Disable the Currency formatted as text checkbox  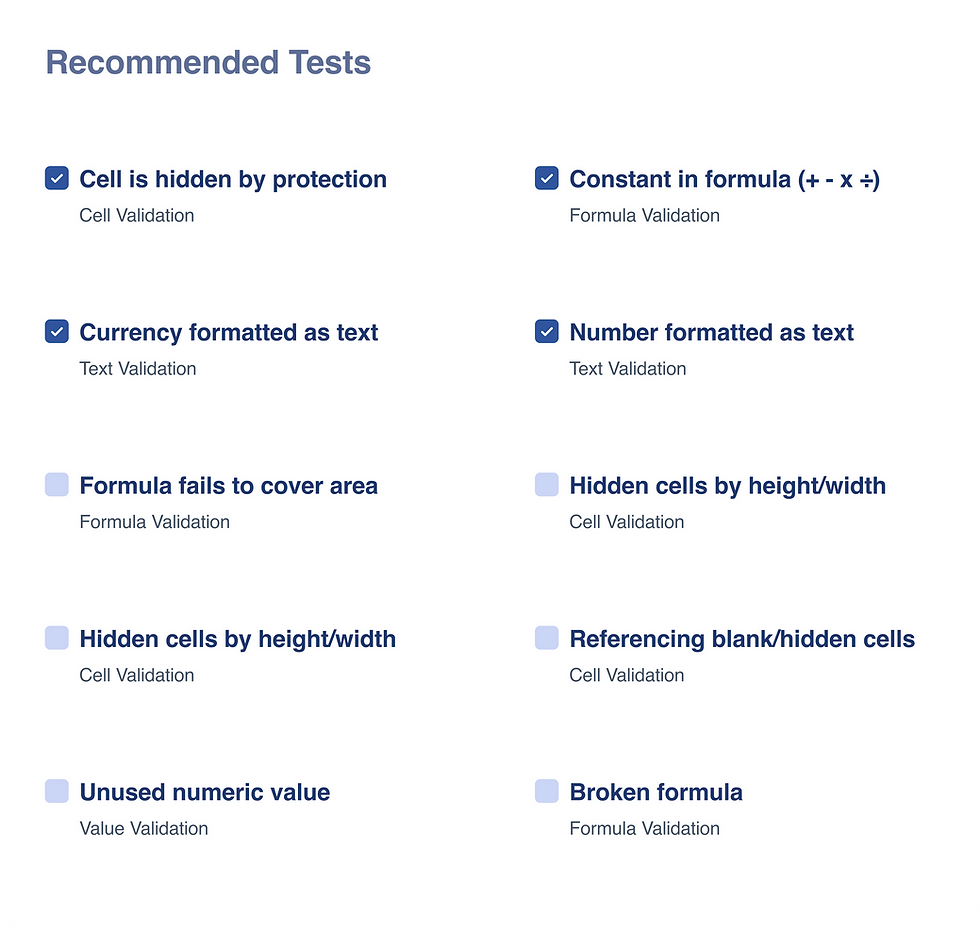click(57, 332)
